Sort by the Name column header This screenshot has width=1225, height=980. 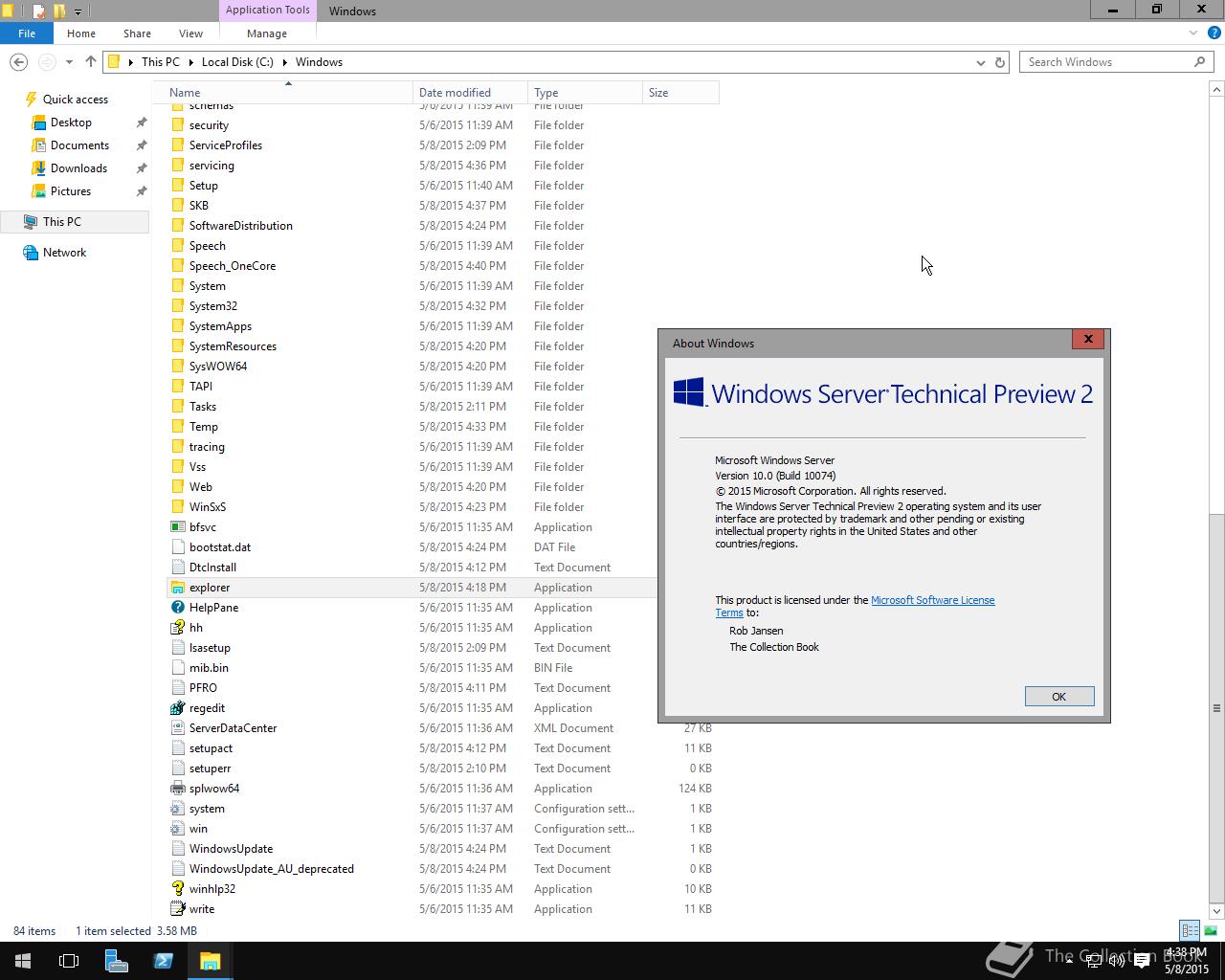[288, 93]
